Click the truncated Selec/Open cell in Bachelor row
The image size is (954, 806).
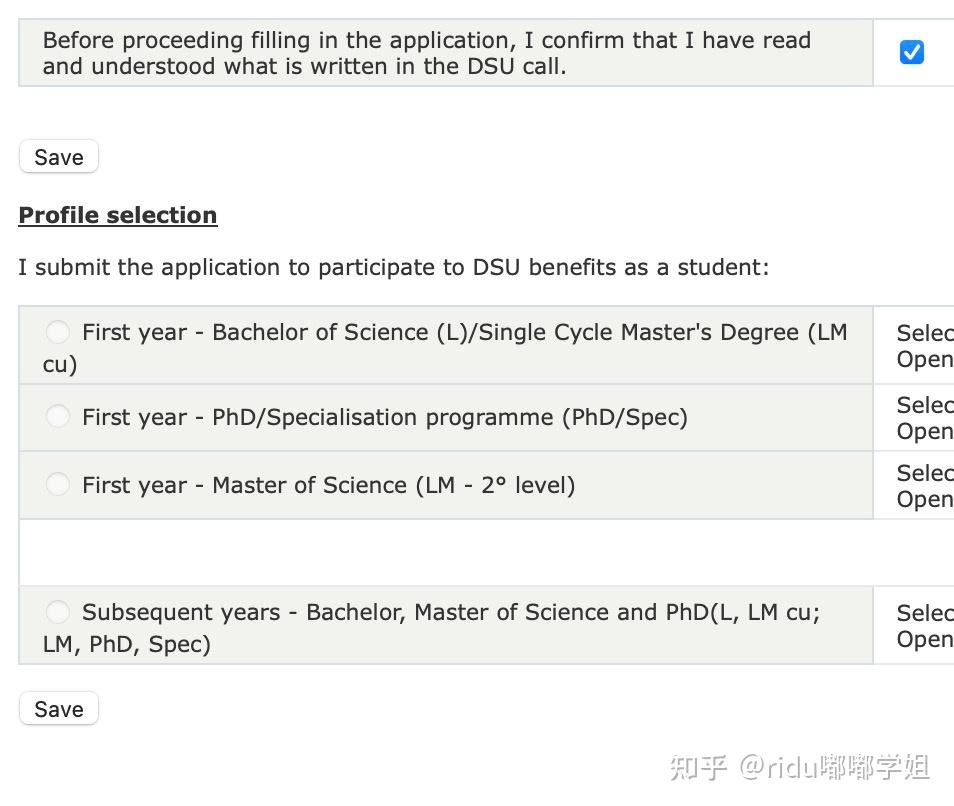[x=924, y=346]
